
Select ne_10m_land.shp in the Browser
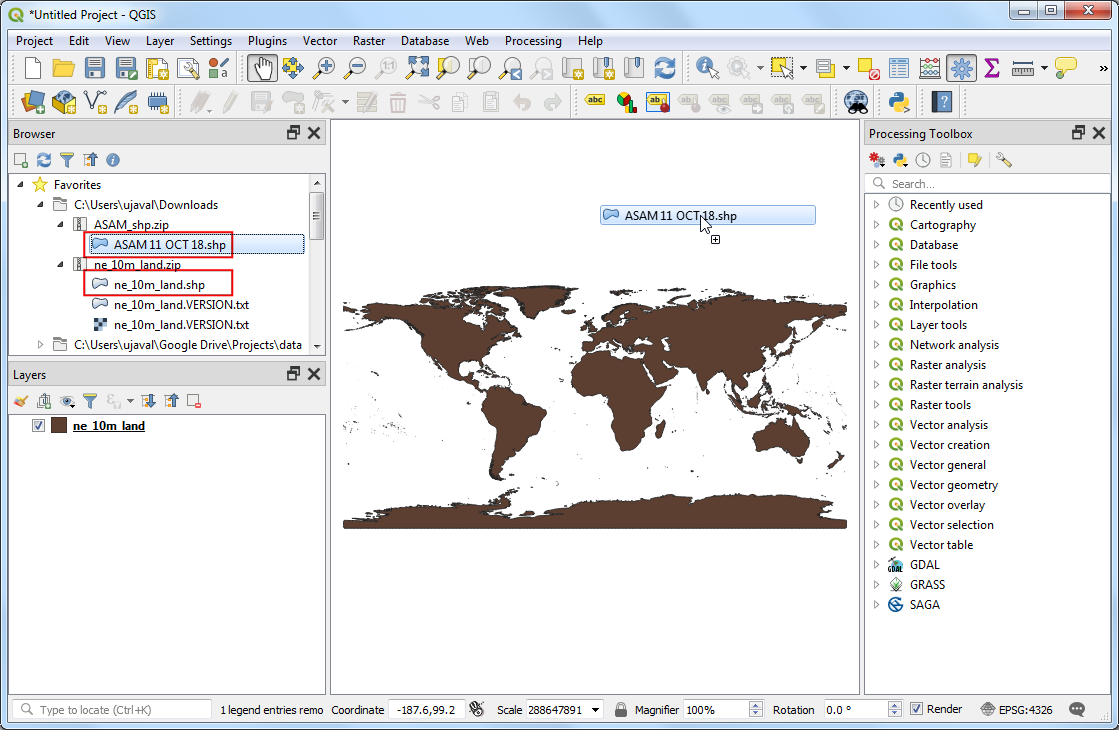click(x=159, y=285)
